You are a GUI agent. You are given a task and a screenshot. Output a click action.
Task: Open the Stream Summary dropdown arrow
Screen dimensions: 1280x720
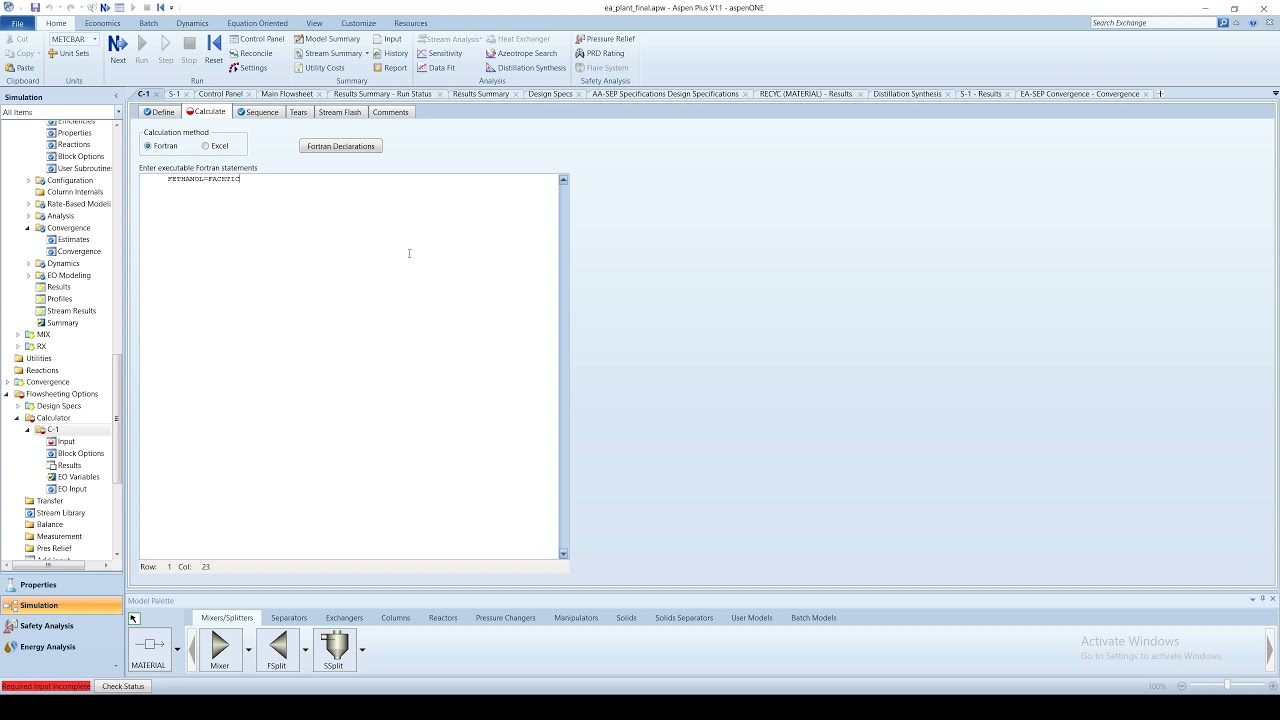(367, 53)
